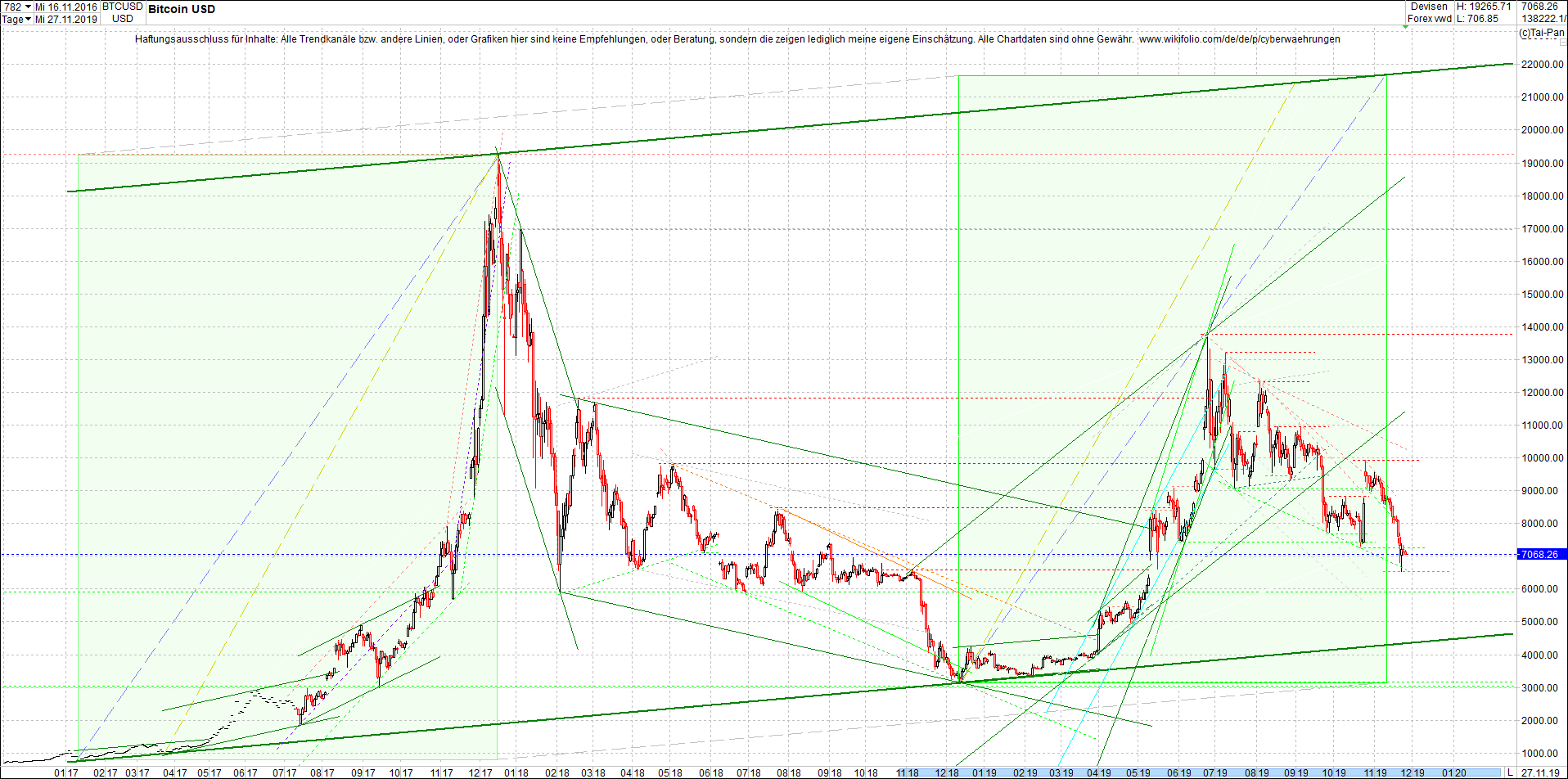1568x779 pixels.
Task: Click the green triangle marker on price axis
Action: click(1405, 27)
